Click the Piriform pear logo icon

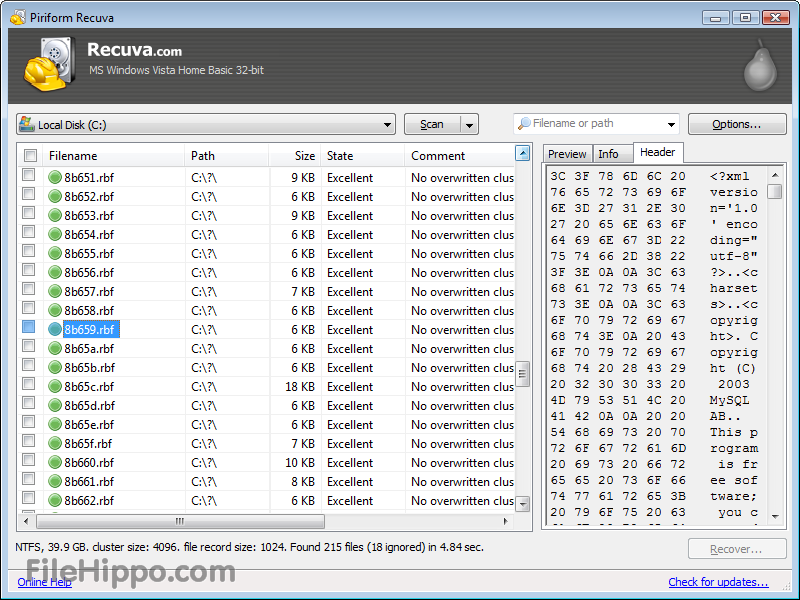[x=760, y=65]
